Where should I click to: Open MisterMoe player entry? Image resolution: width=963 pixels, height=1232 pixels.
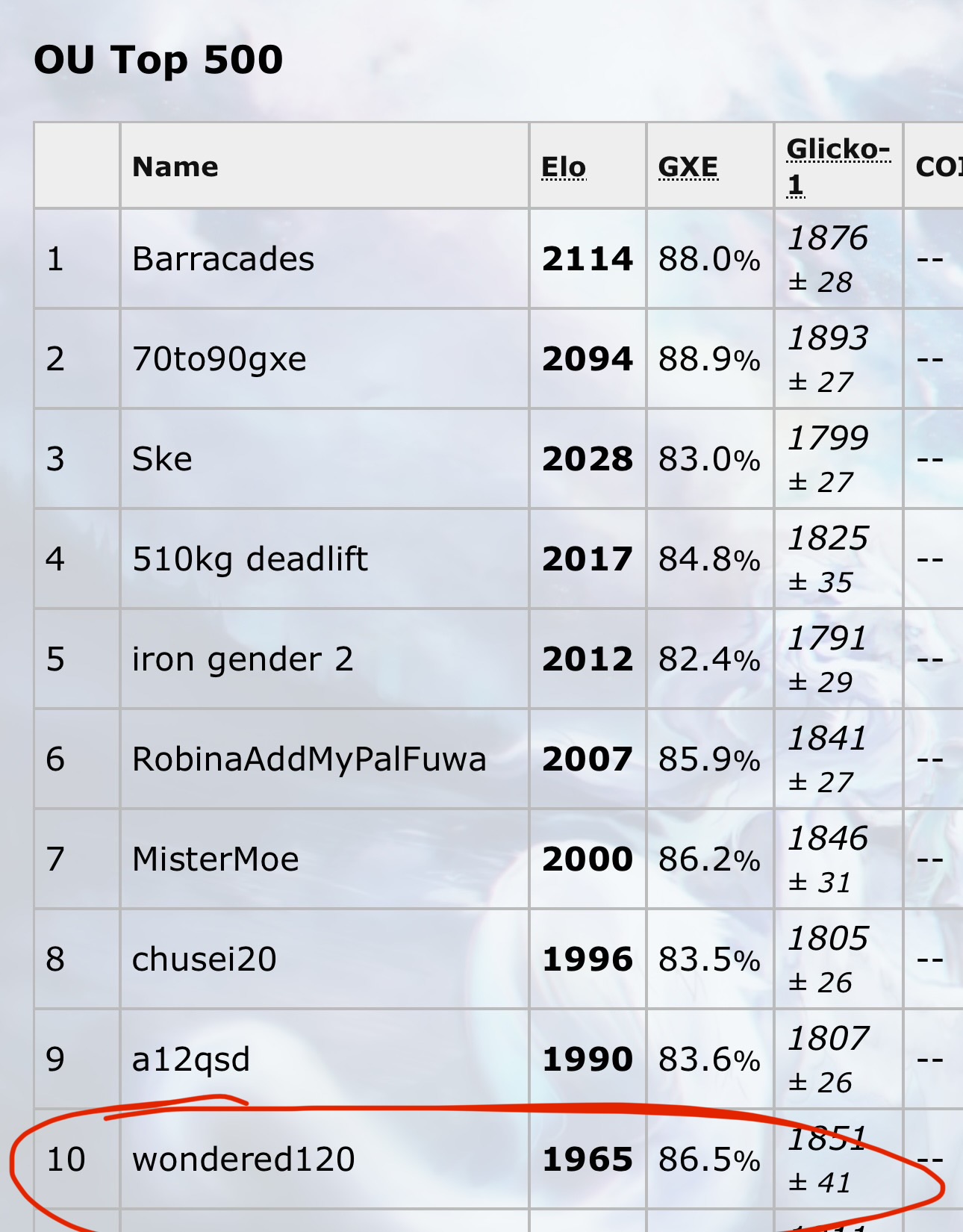[x=215, y=859]
